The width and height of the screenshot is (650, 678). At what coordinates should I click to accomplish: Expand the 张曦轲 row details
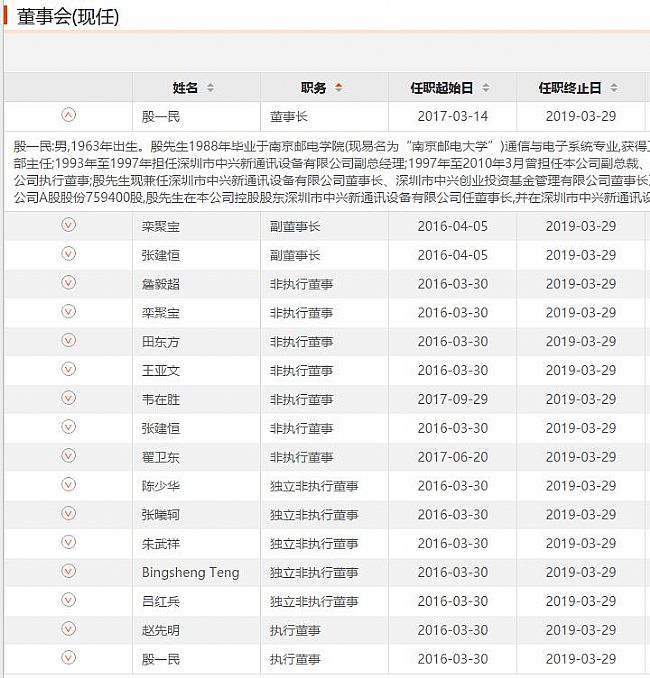[68, 514]
